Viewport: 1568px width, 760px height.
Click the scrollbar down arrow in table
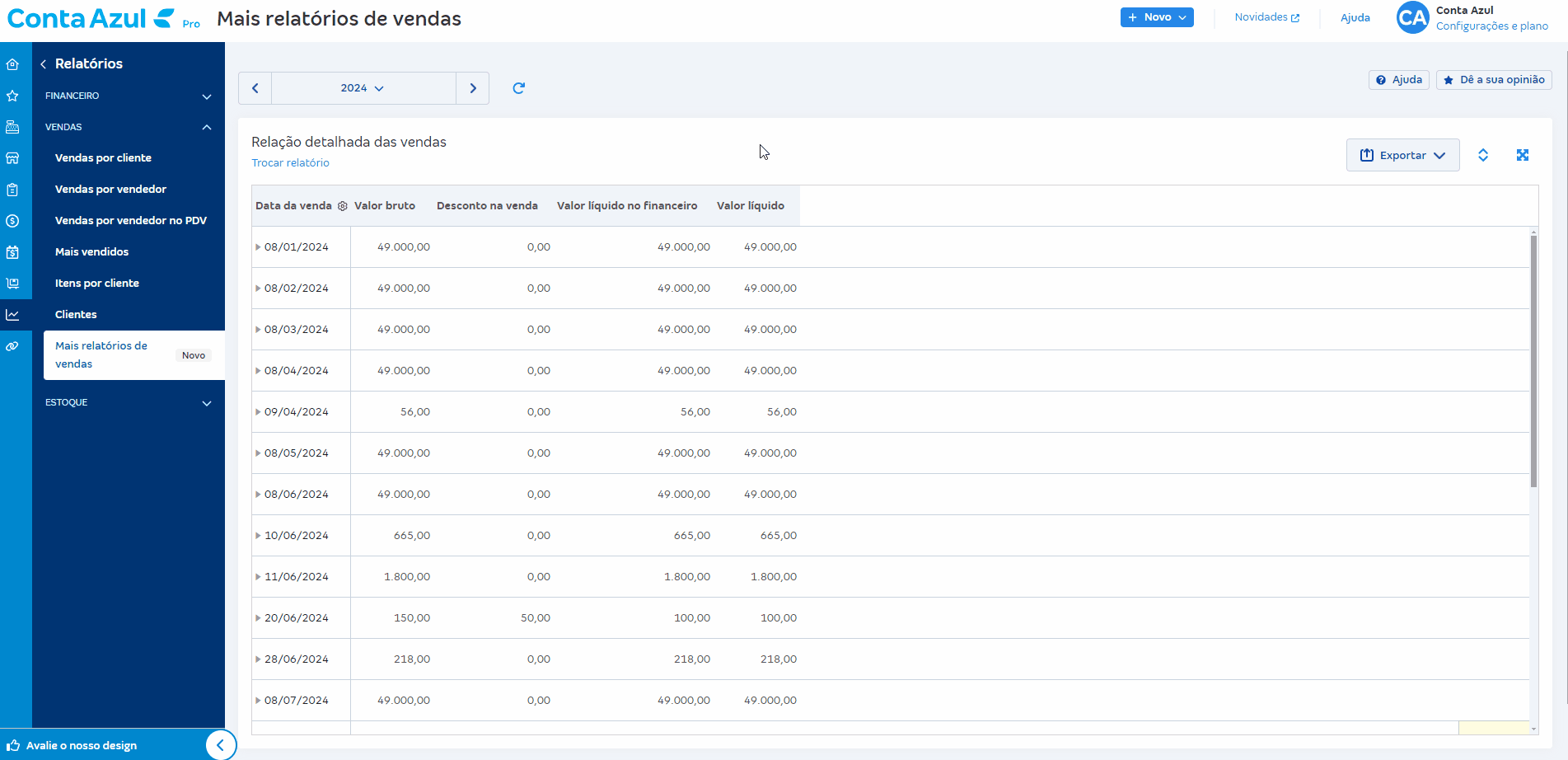1533,729
